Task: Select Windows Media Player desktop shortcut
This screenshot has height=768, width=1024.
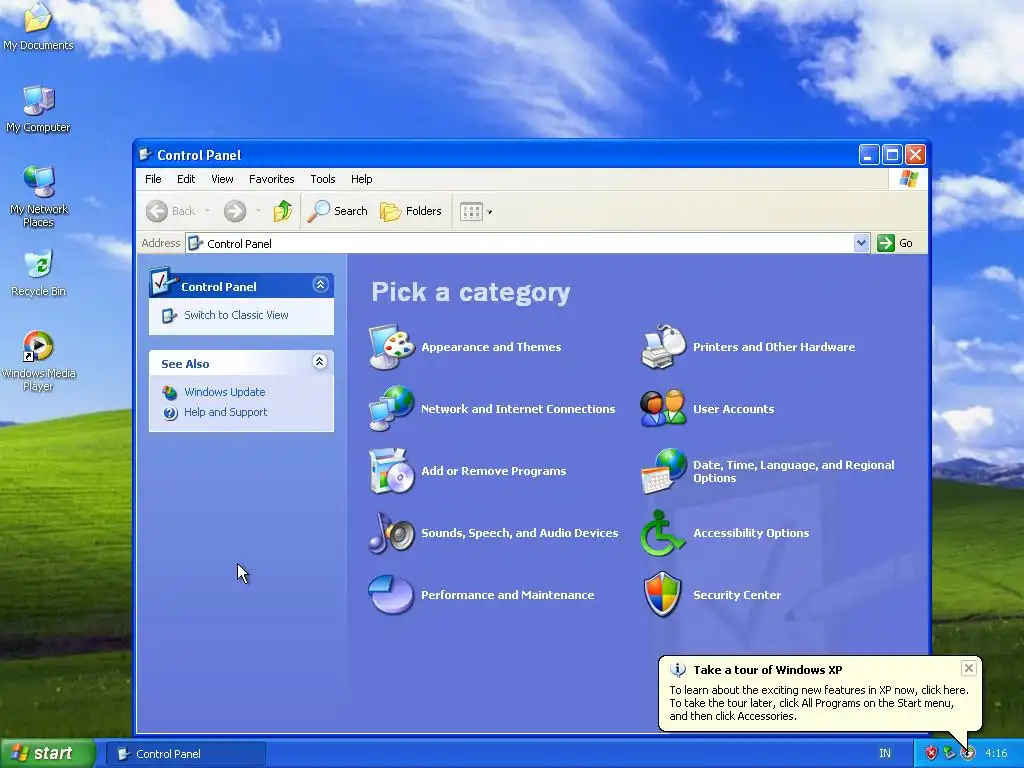Action: pyautogui.click(x=39, y=360)
